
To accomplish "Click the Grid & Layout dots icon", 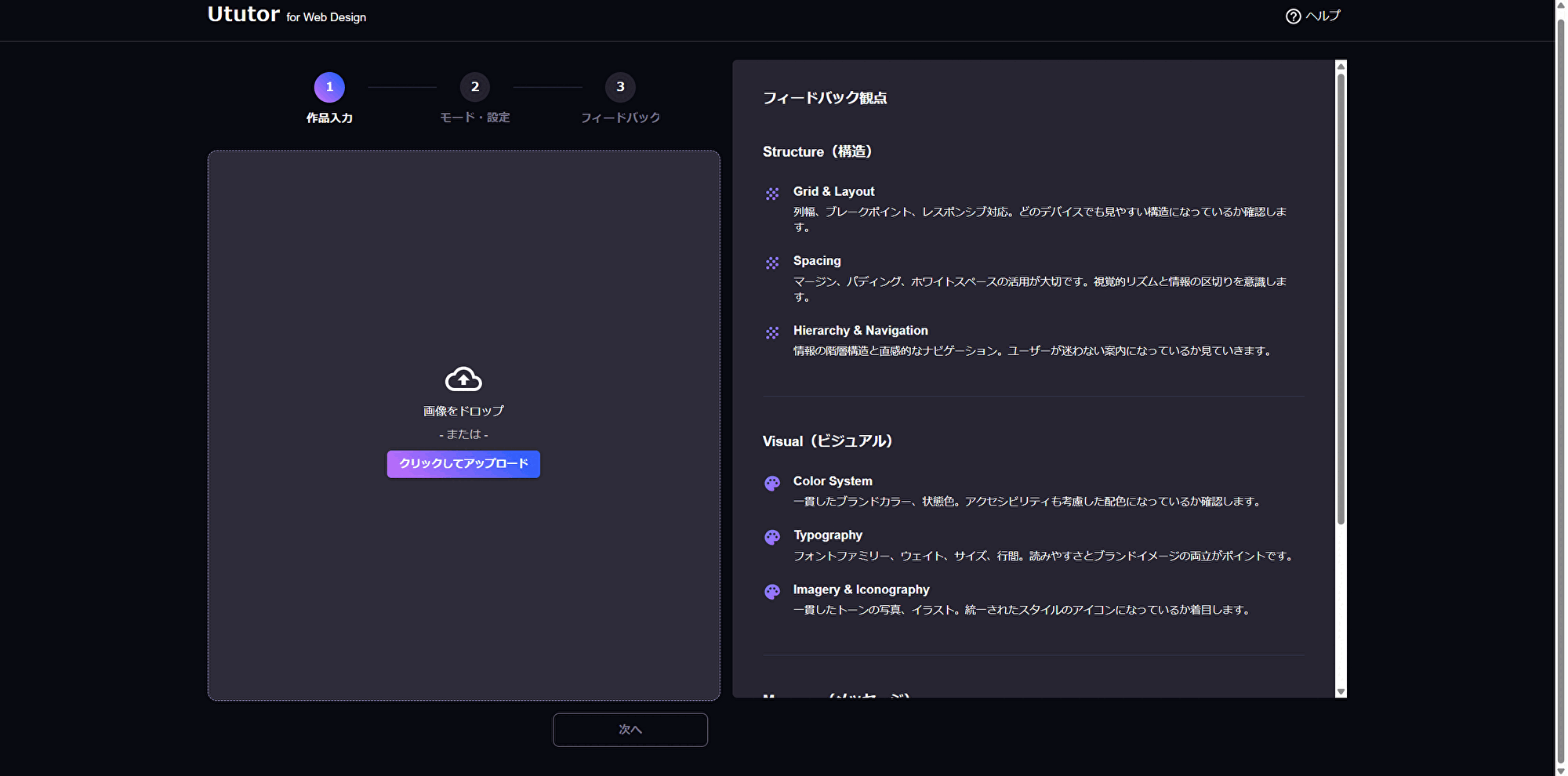I will coord(772,194).
